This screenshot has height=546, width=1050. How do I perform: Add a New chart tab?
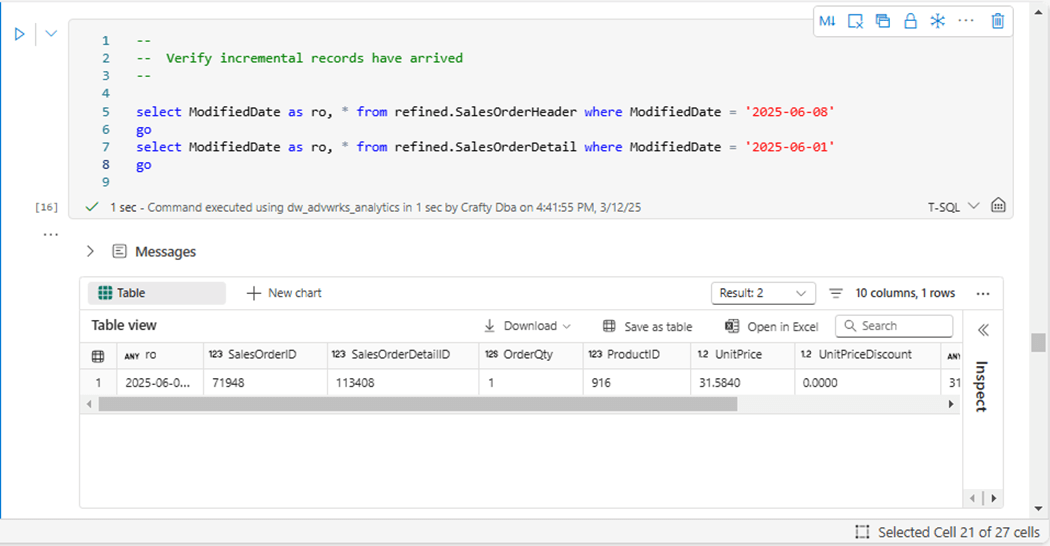(284, 293)
